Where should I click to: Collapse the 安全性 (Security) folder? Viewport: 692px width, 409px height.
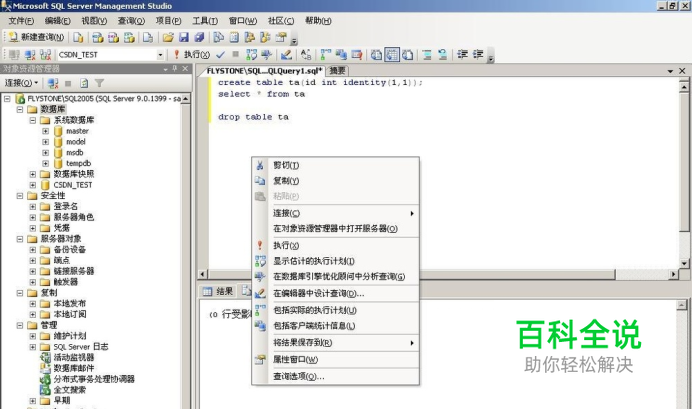coord(20,195)
